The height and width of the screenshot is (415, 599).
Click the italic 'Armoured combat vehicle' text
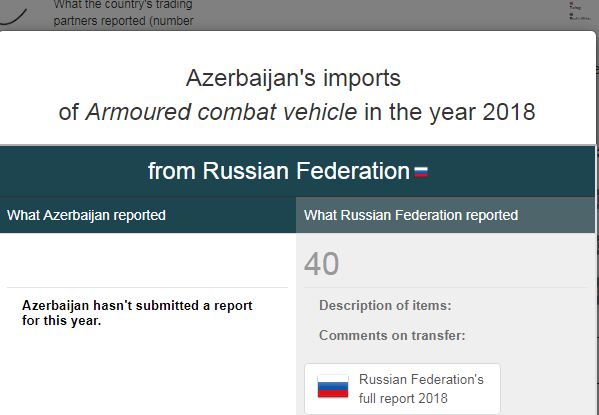[x=221, y=112]
